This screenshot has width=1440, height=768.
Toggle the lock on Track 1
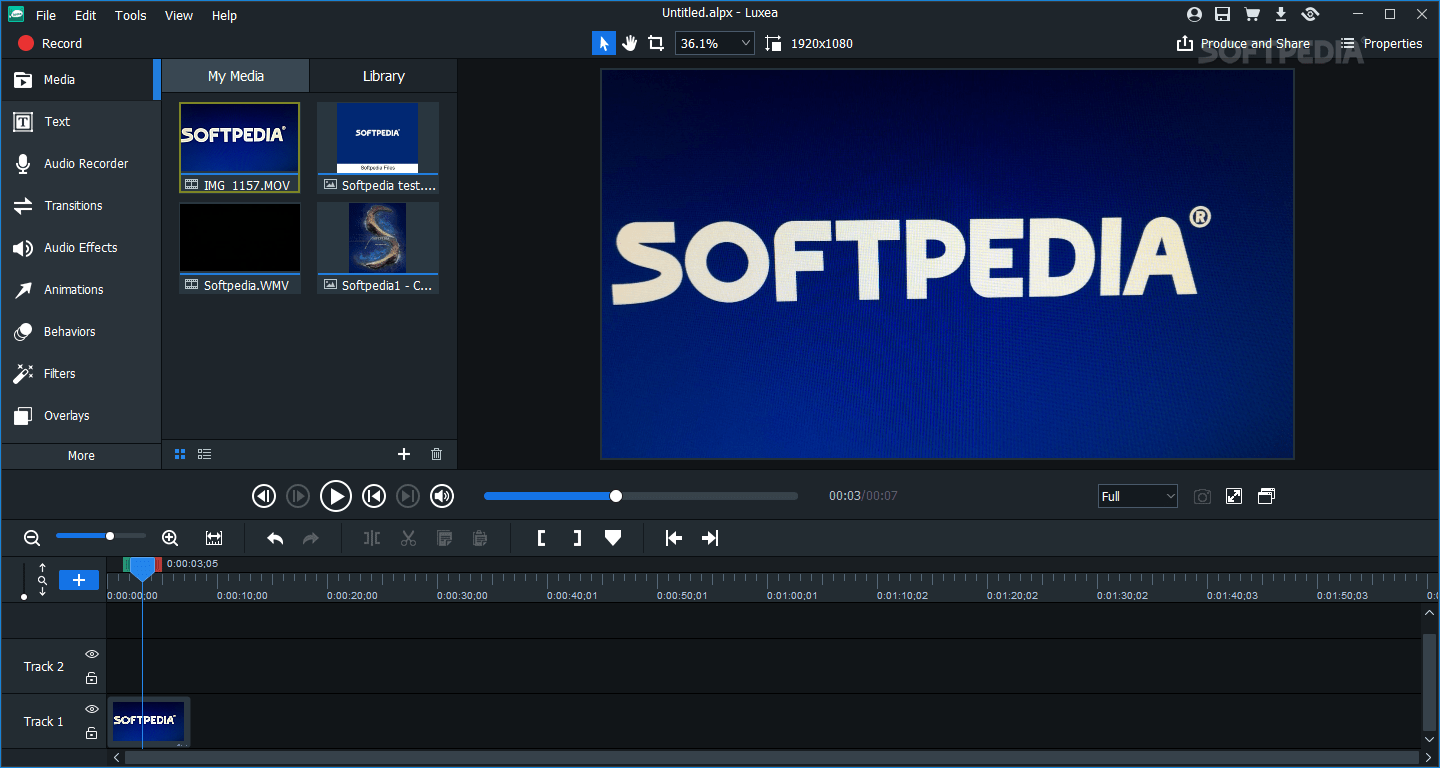tap(92, 733)
